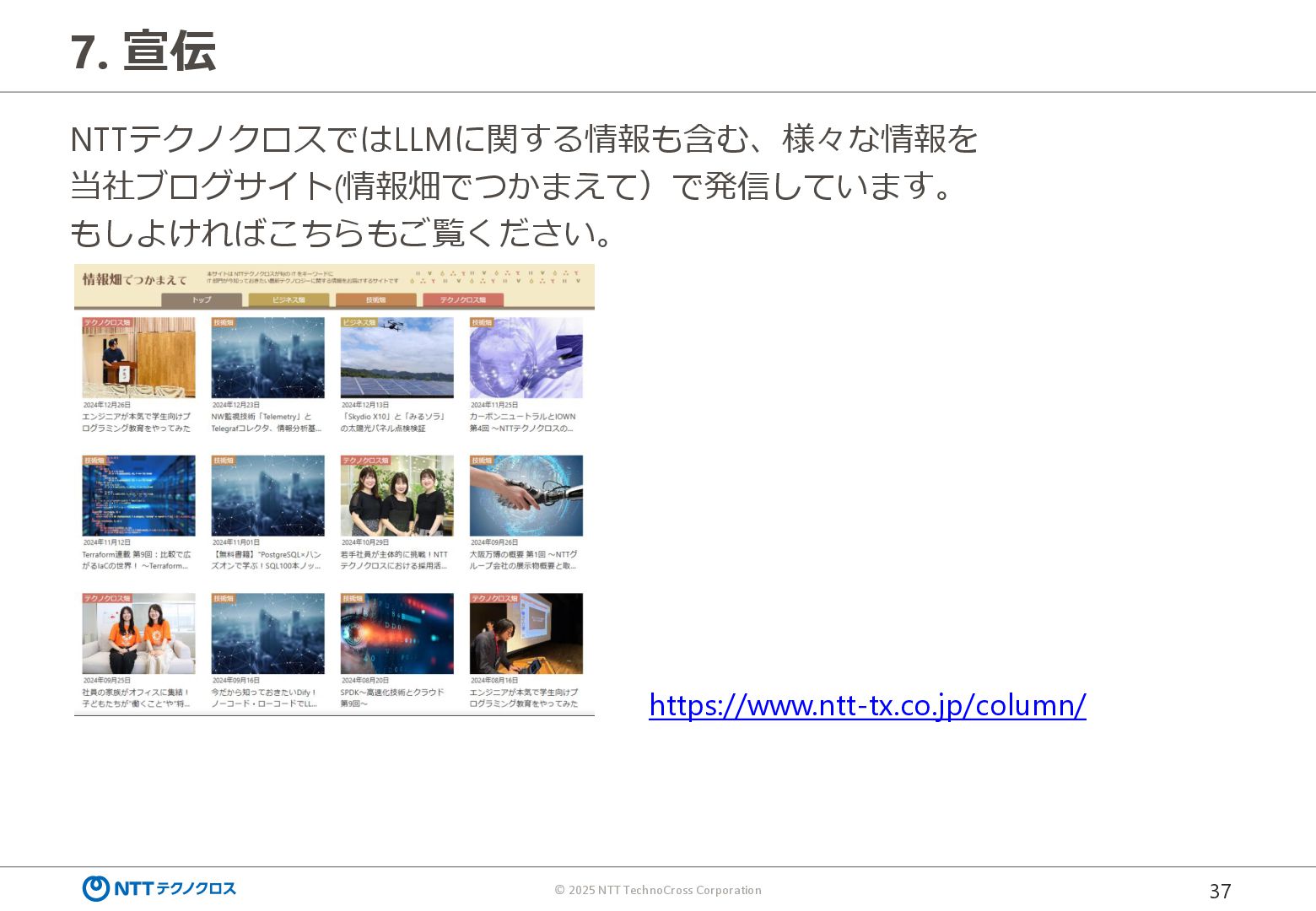Click the 2024年10月29日 date text
The image size is (1316, 911).
[x=365, y=542]
